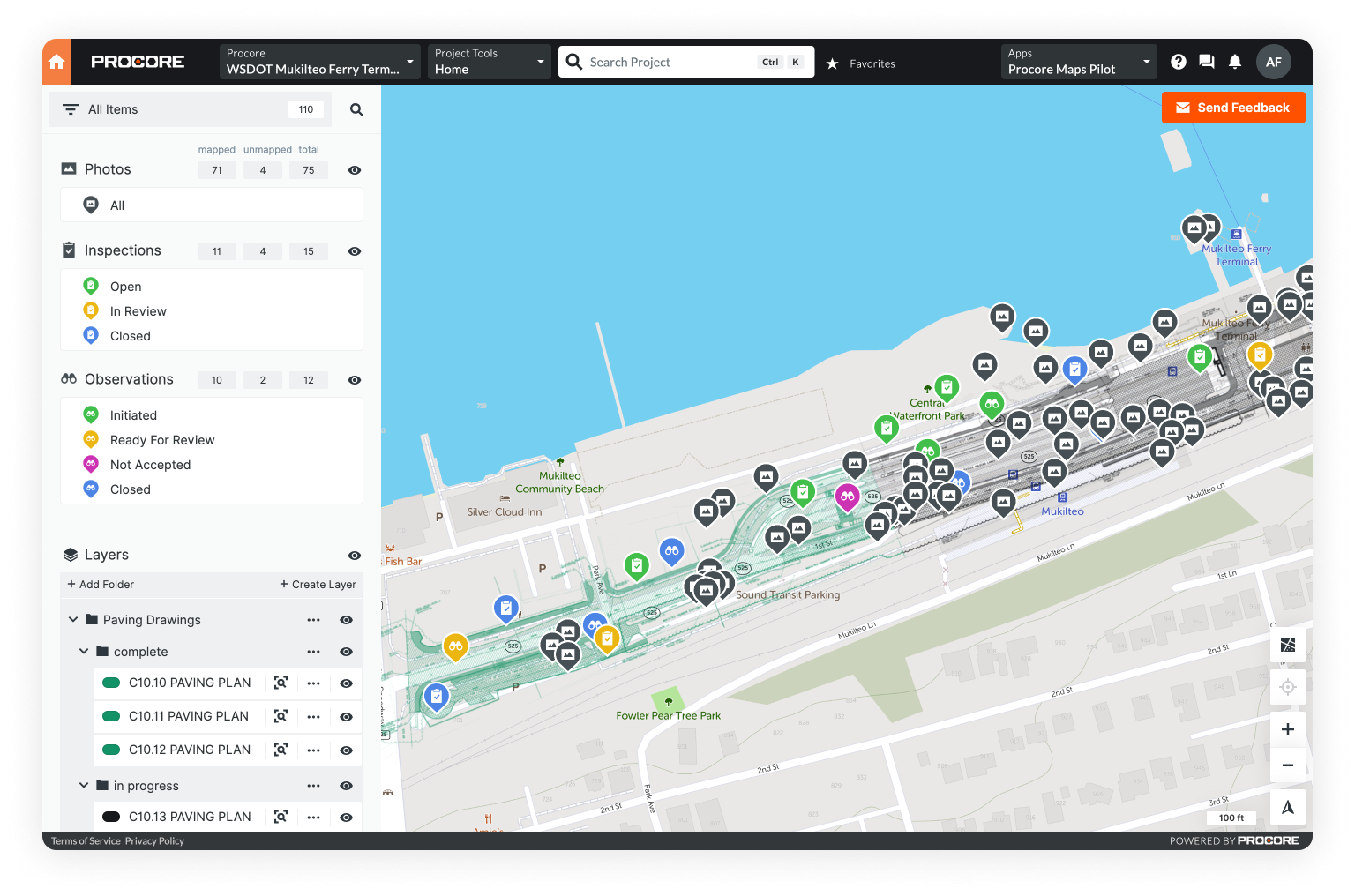The image size is (1355, 896).
Task: Open the project selector dropdown
Action: click(x=320, y=62)
